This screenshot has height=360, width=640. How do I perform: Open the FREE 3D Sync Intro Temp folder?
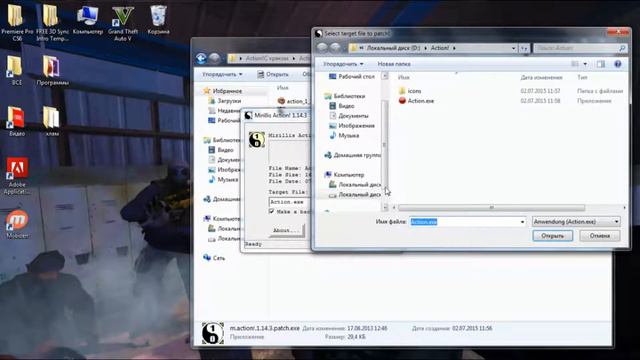[x=52, y=22]
